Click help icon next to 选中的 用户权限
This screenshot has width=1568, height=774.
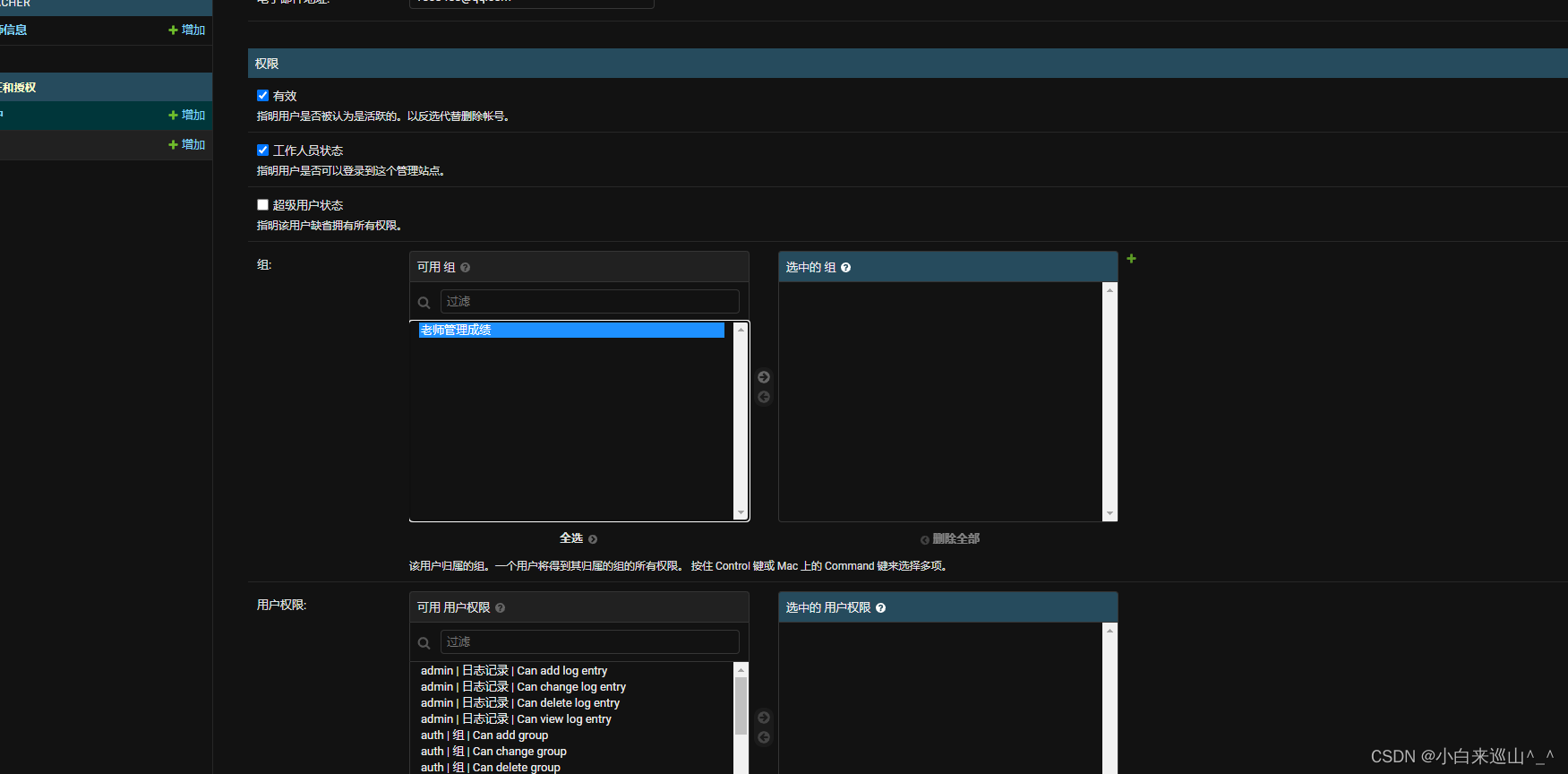(x=880, y=607)
